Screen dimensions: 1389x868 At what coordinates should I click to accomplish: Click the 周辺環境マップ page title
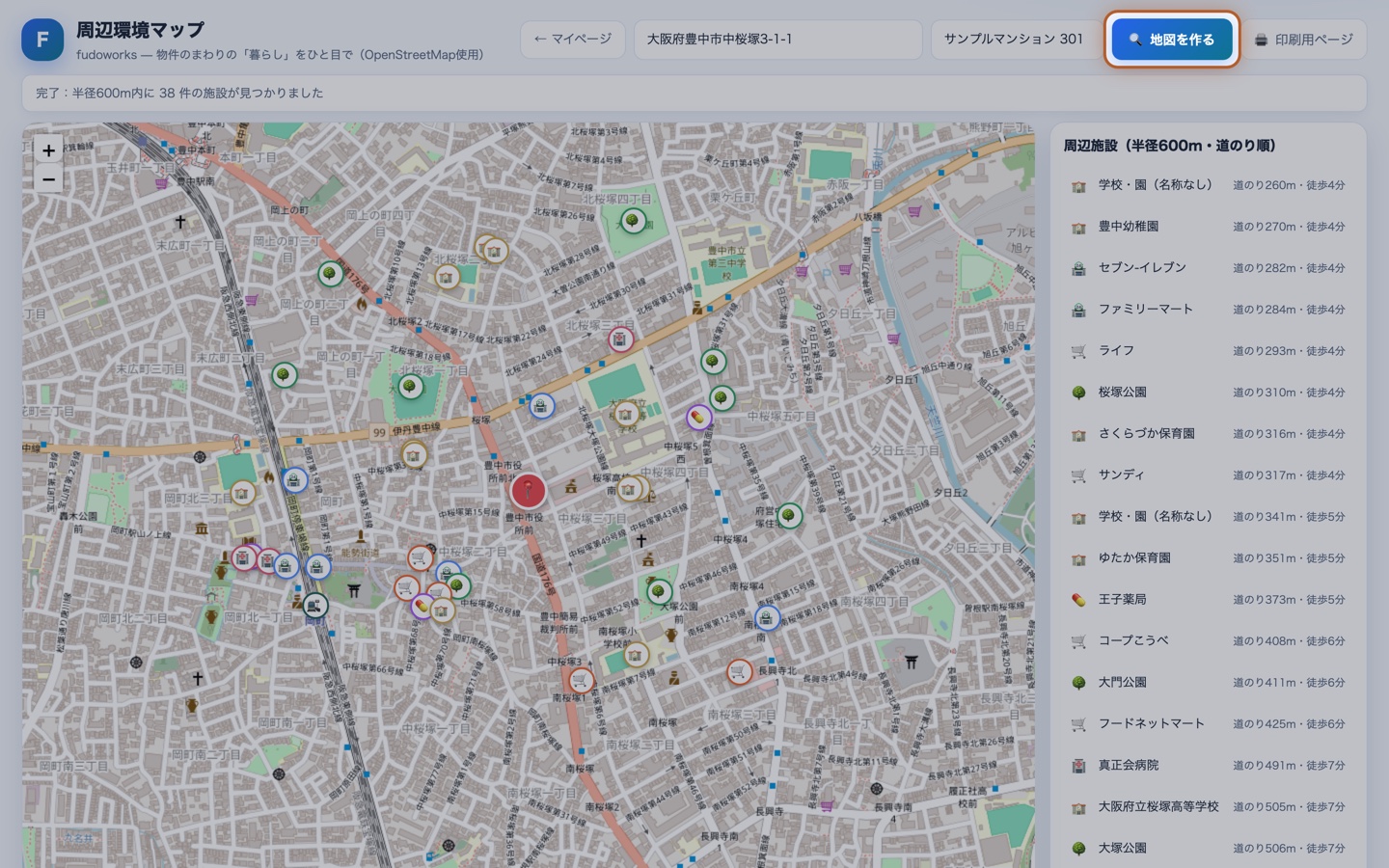[140, 30]
